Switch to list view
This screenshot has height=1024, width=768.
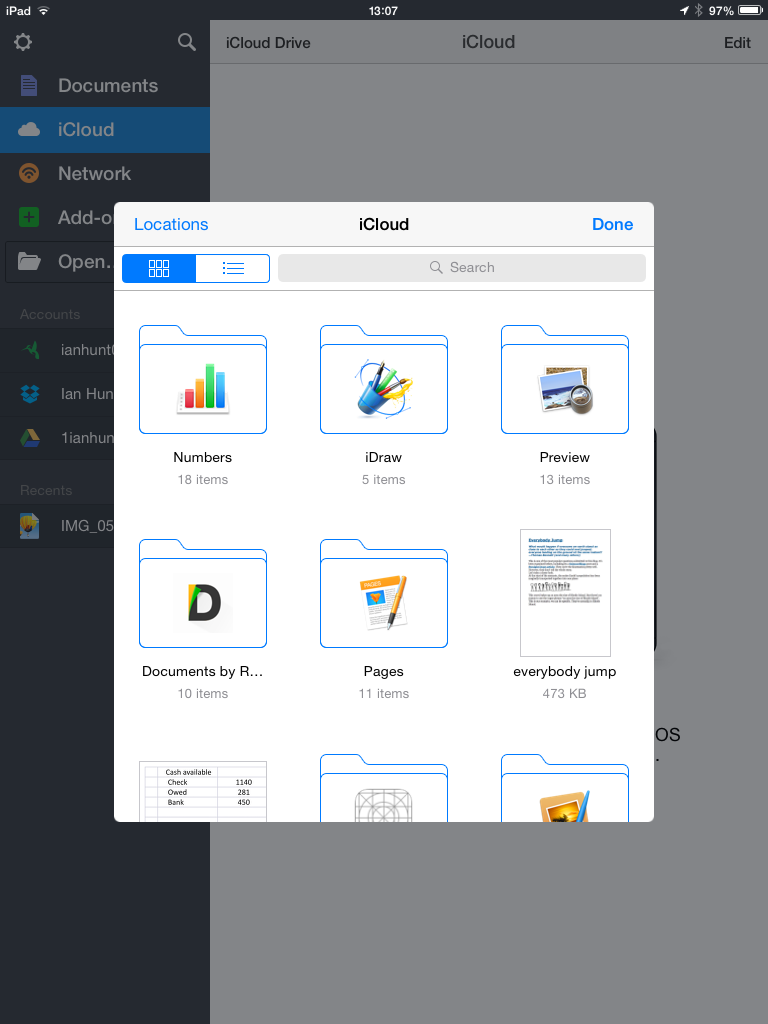coord(232,268)
